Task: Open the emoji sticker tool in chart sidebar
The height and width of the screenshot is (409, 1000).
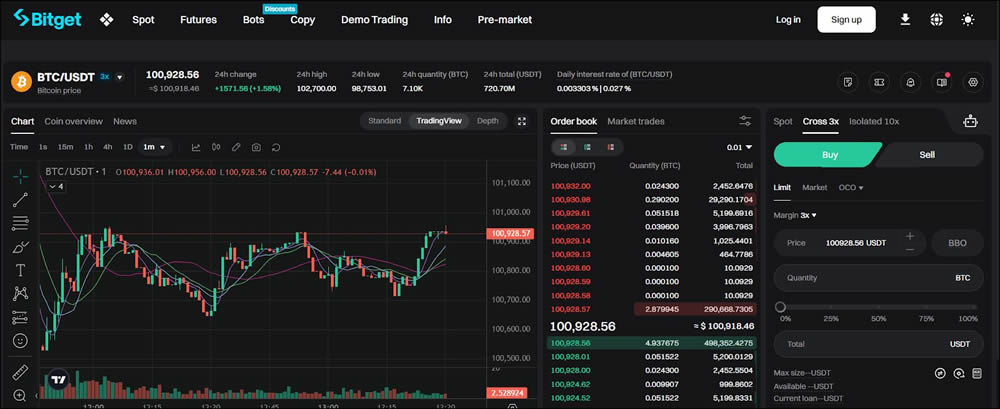Action: point(20,341)
